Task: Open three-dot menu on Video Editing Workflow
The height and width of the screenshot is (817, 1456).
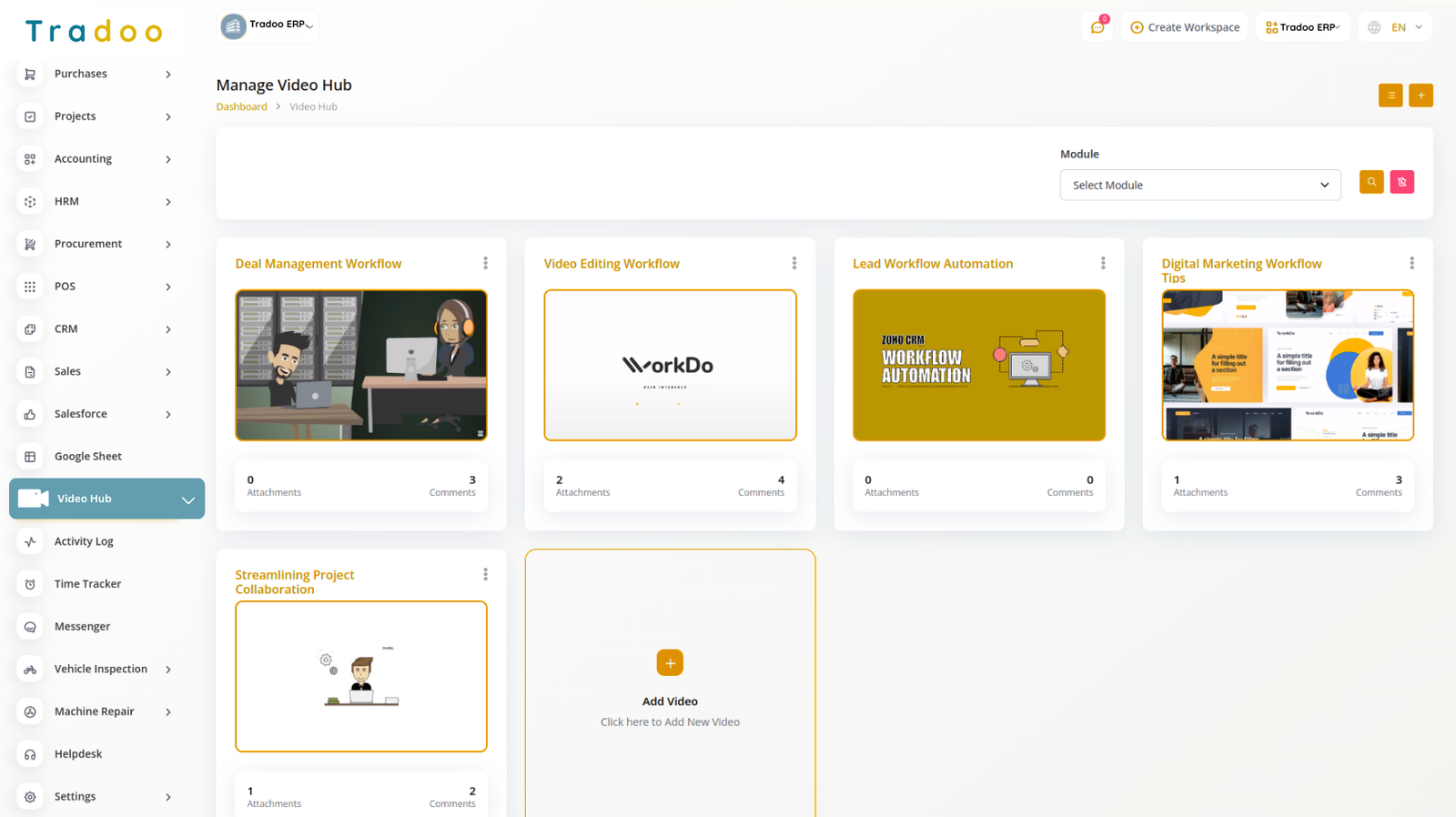Action: pos(794,263)
